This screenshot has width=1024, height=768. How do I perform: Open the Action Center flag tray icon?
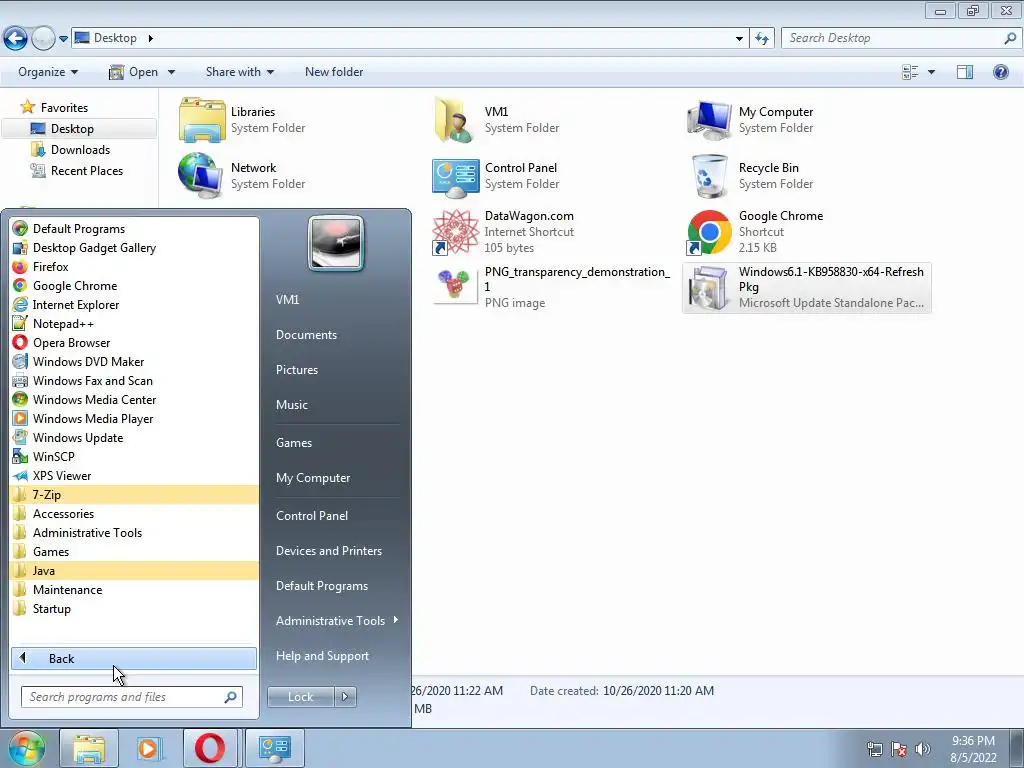click(899, 749)
